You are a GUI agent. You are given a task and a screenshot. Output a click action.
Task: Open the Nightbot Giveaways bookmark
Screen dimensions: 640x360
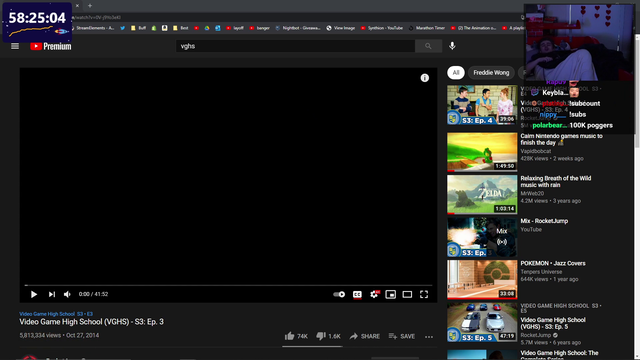[x=298, y=28]
